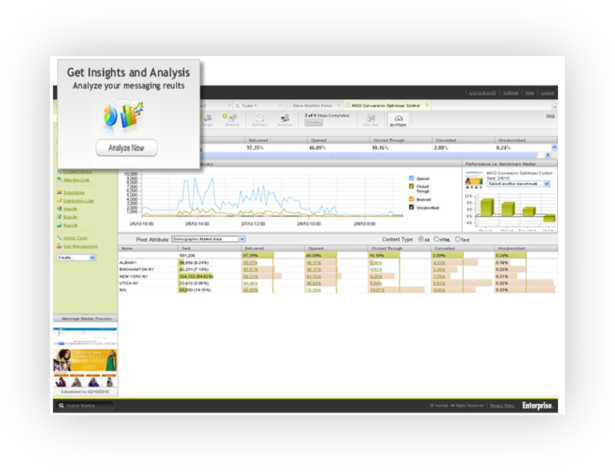Click the Search Masters input field
This screenshot has width=615, height=472.
click(86, 406)
